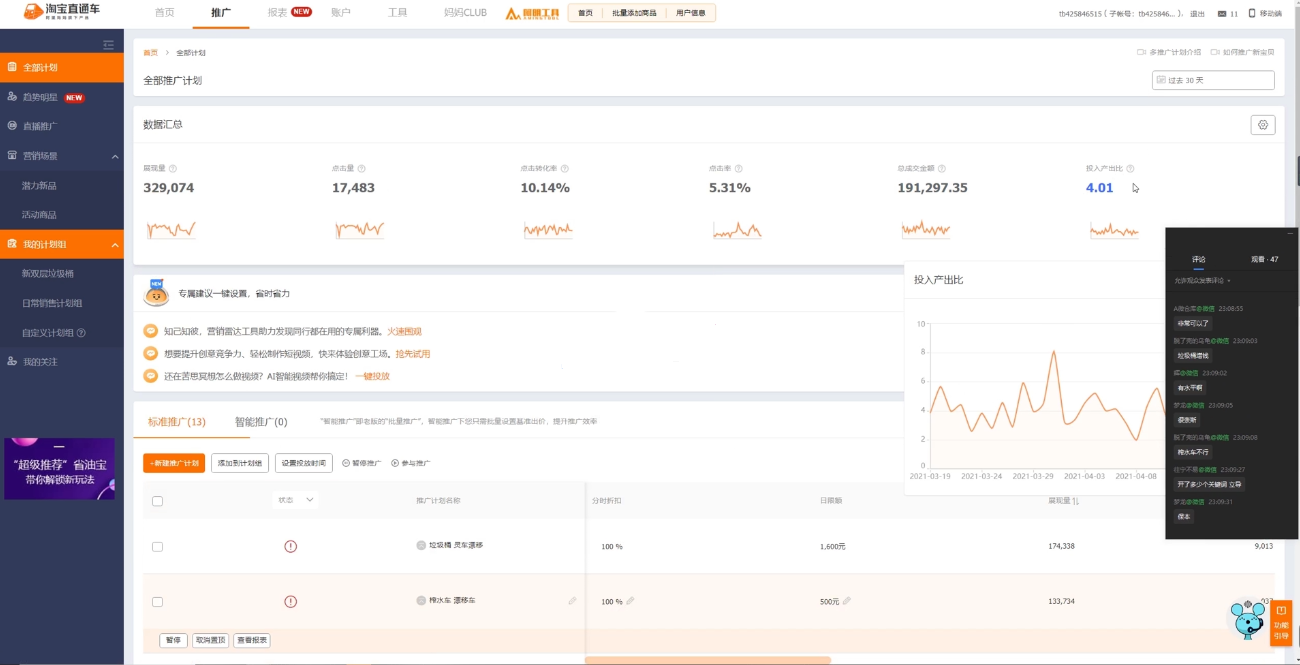Click help icon next to 展现量
1300x665 pixels.
[x=173, y=169]
